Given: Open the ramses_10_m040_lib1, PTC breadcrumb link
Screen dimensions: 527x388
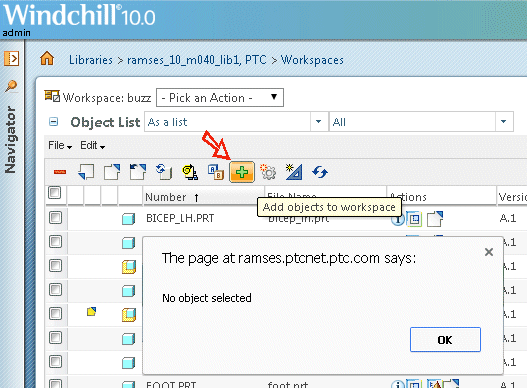Looking at the screenshot, I should pos(197,60).
